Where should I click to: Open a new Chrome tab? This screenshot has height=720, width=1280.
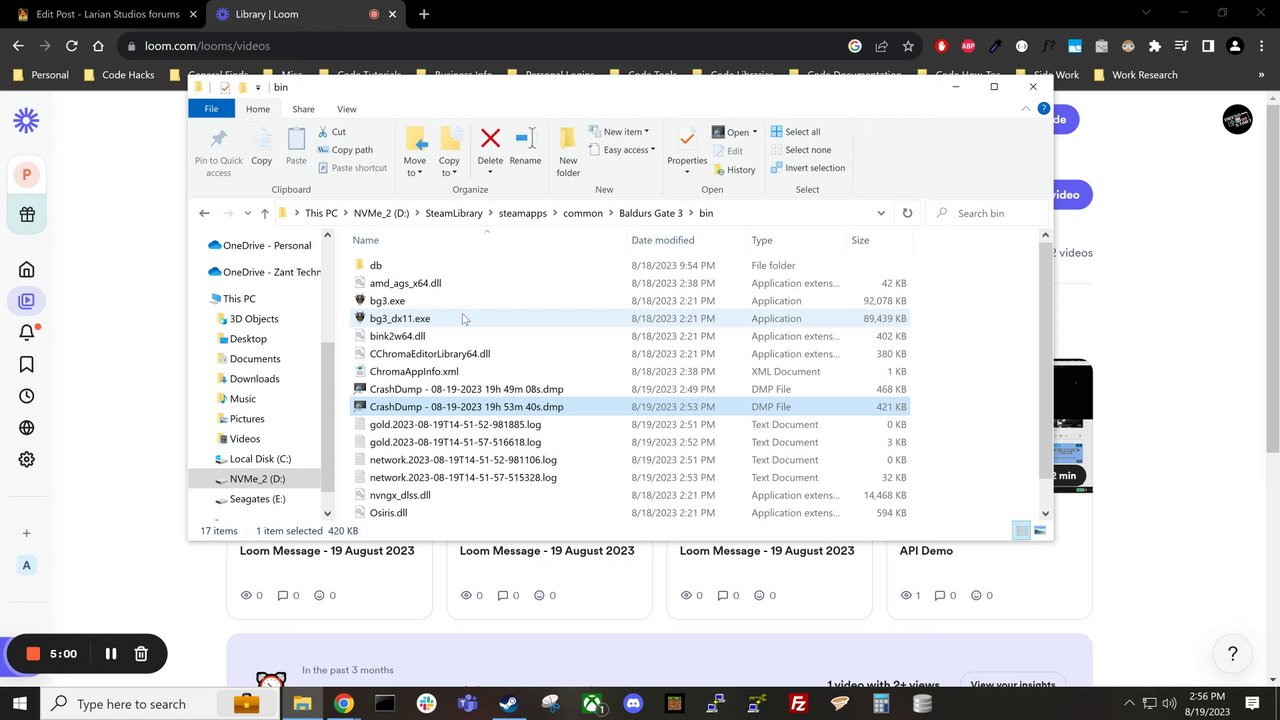coord(424,14)
